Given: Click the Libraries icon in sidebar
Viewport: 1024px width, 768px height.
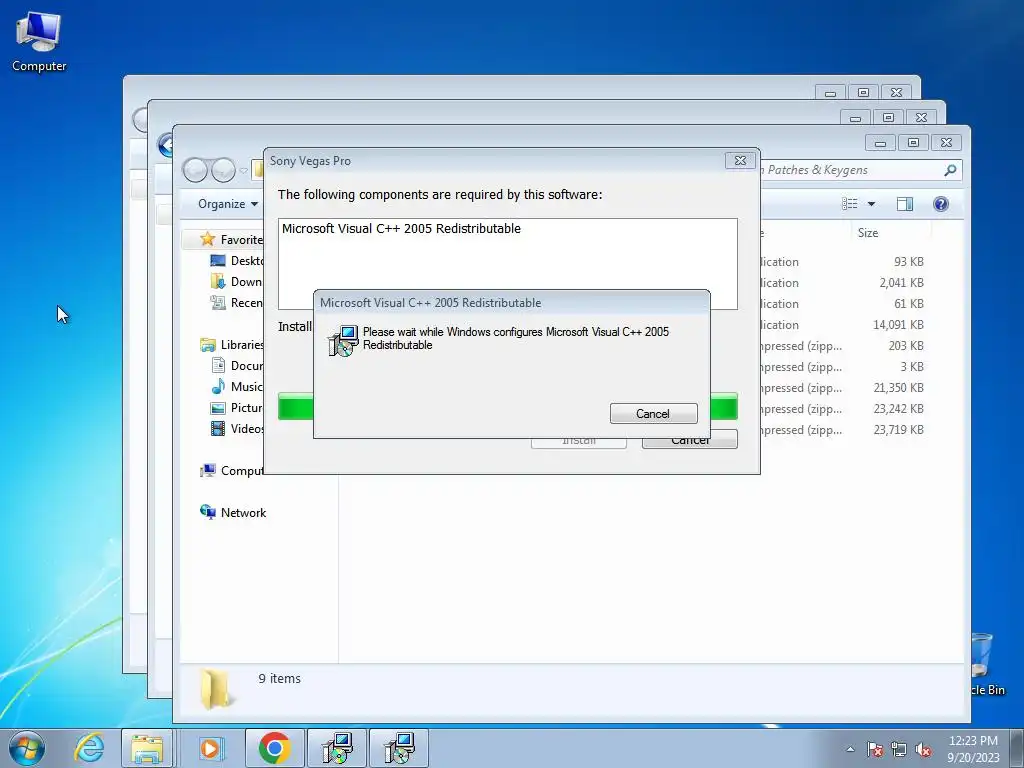Looking at the screenshot, I should [208, 345].
